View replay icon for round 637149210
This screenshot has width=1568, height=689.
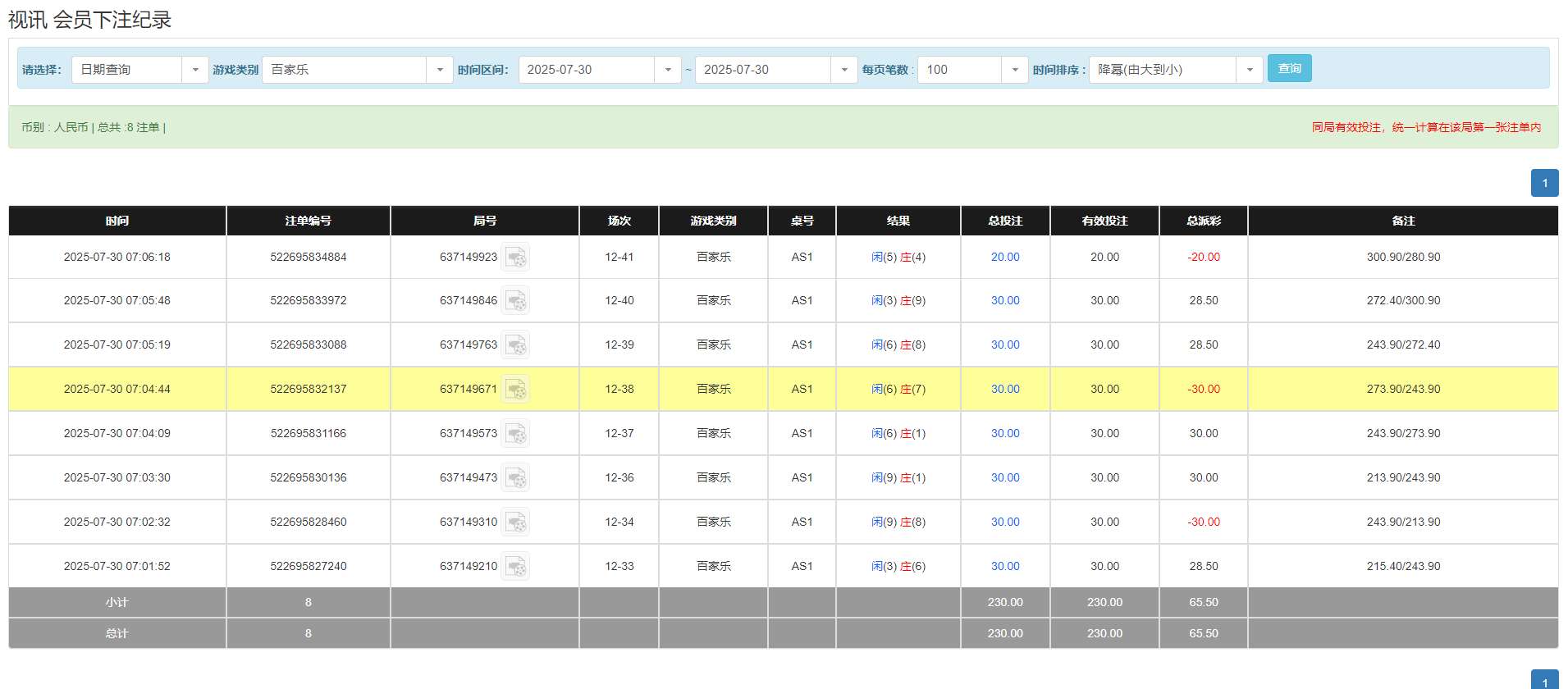pos(515,567)
